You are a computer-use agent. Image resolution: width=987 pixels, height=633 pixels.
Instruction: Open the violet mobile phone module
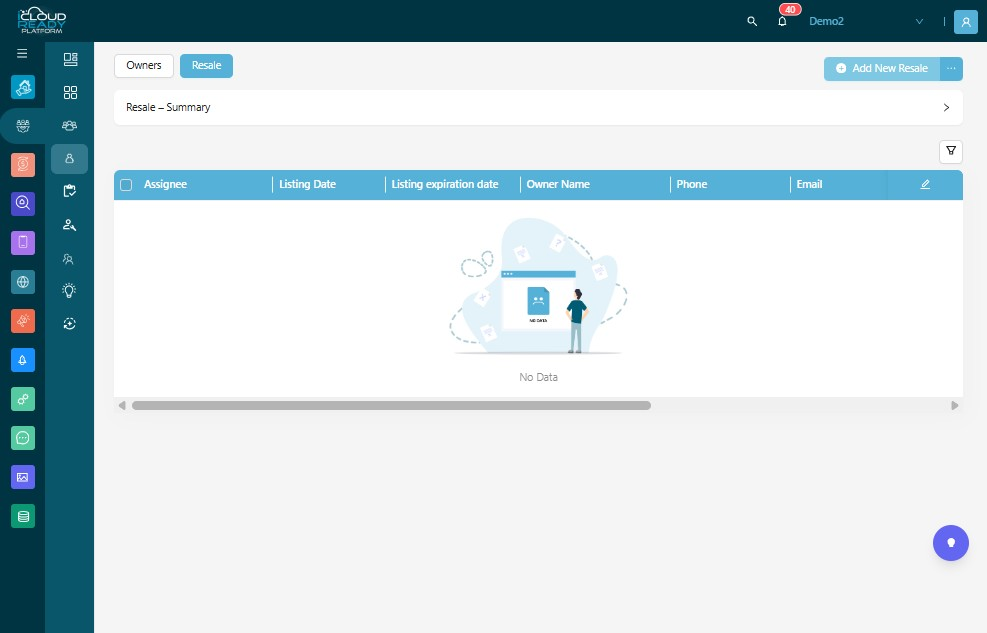click(23, 242)
